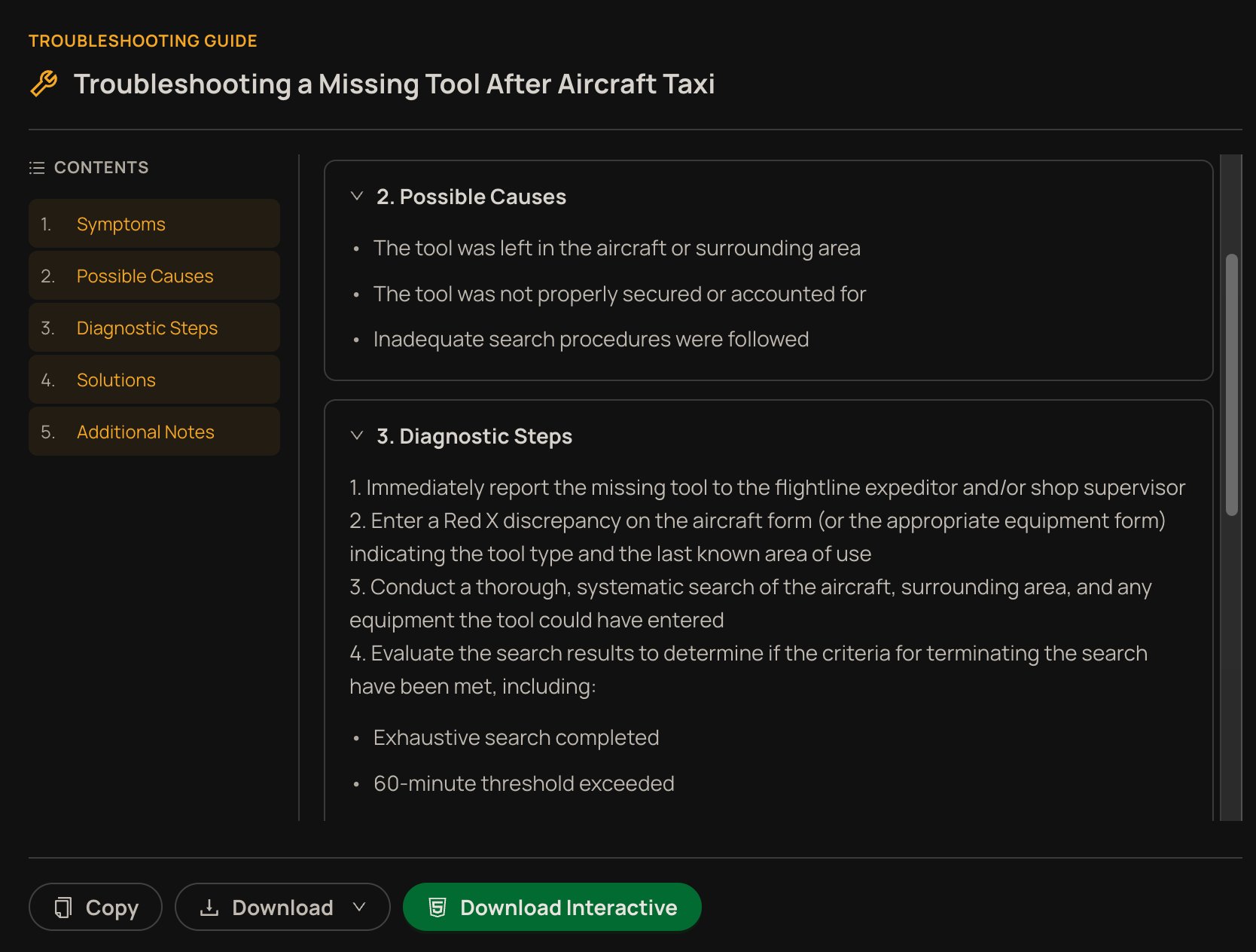The height and width of the screenshot is (952, 1256).
Task: Navigate to Diagnostic Steps in contents
Action: click(x=154, y=328)
